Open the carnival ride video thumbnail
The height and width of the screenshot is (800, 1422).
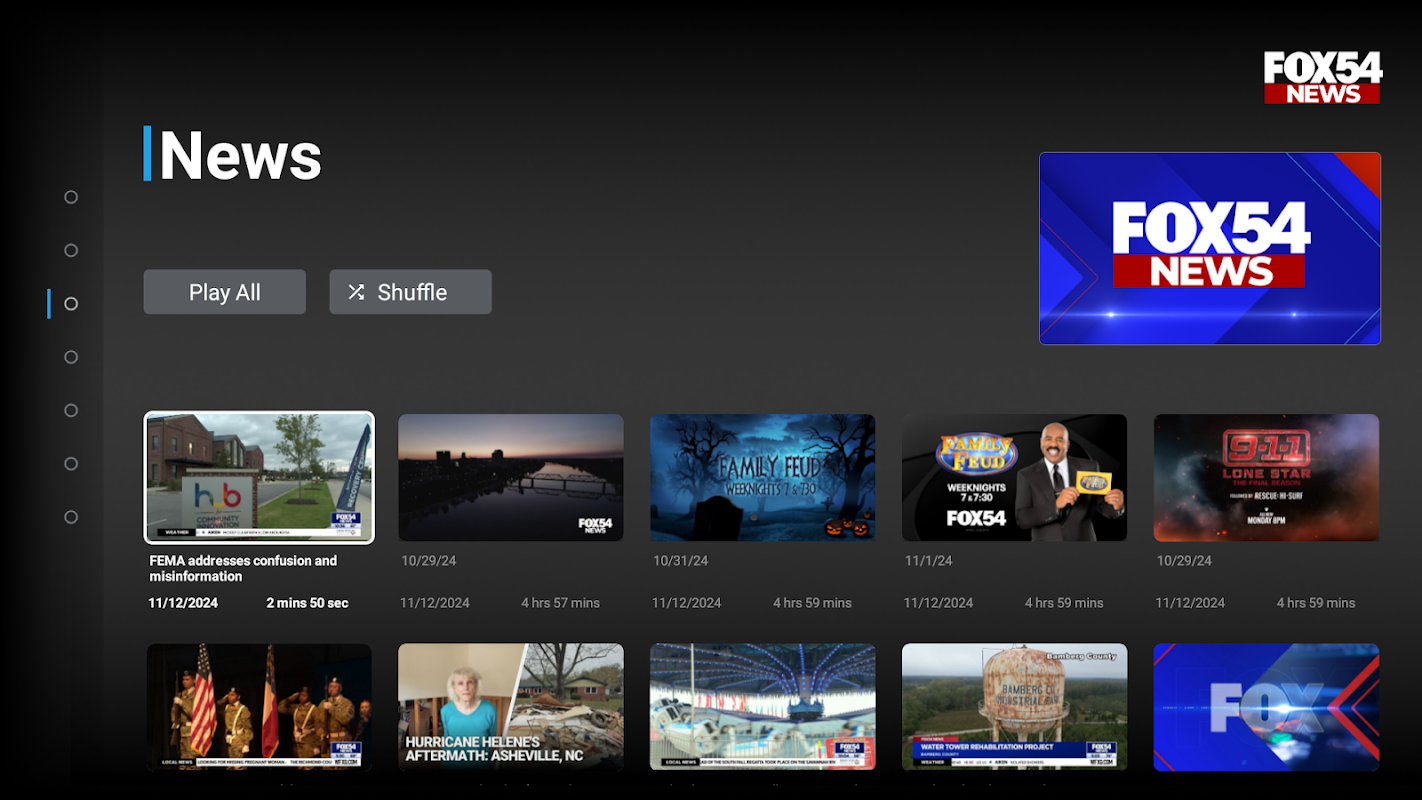click(763, 707)
